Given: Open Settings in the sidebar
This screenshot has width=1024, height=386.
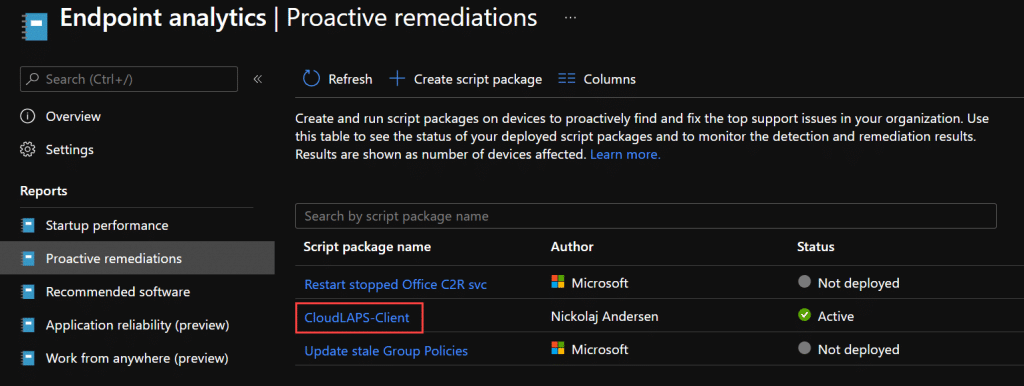Looking at the screenshot, I should [69, 150].
